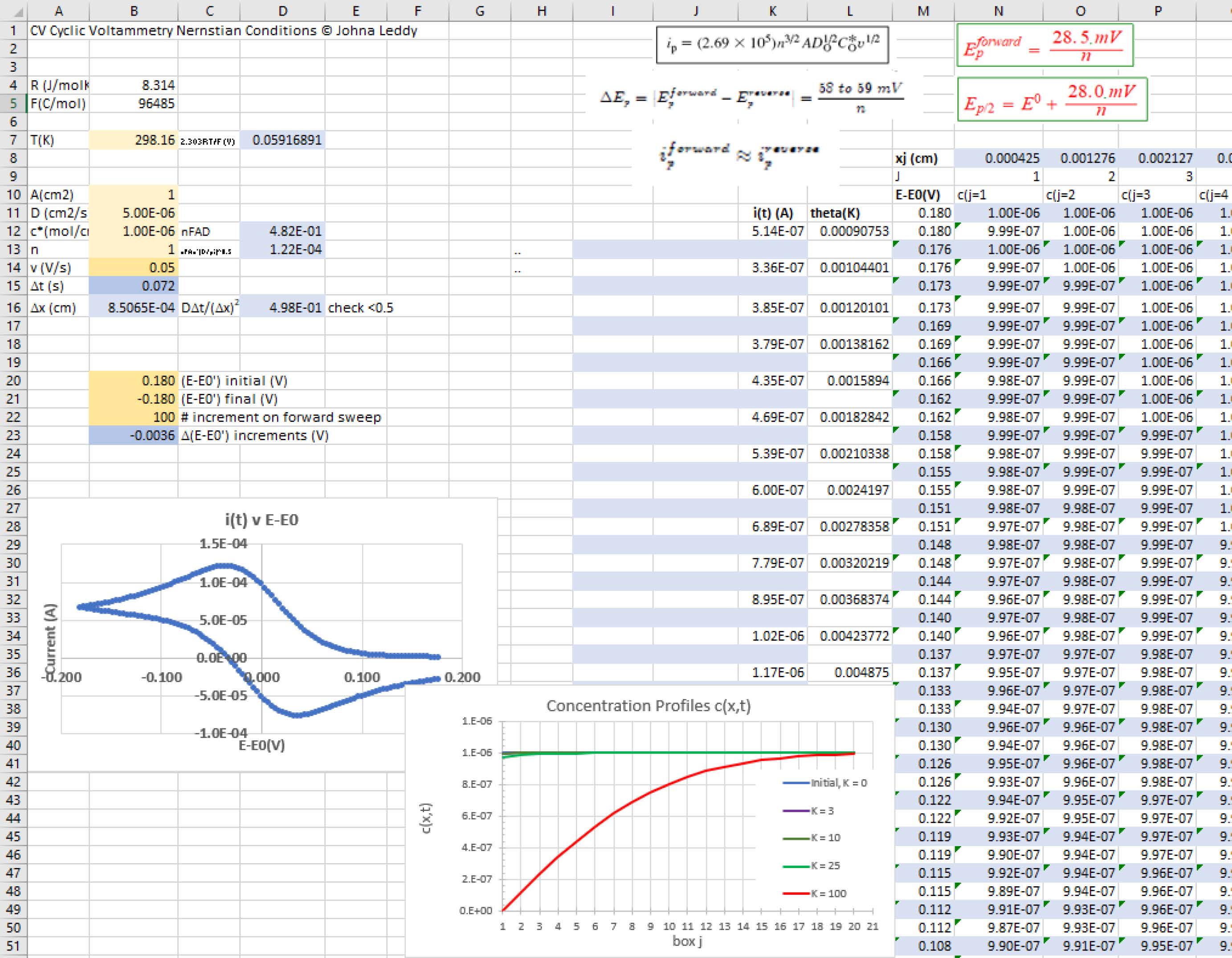Image resolution: width=1232 pixels, height=958 pixels.
Task: Select column D header
Action: pyautogui.click(x=282, y=11)
